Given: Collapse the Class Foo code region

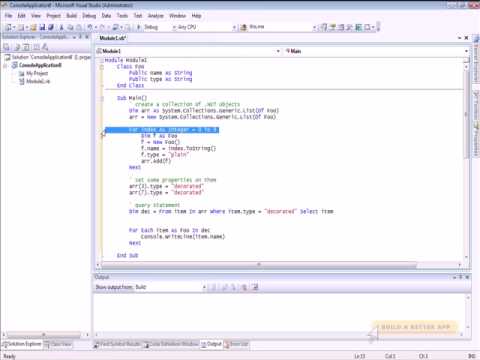Looking at the screenshot, I should point(102,67).
